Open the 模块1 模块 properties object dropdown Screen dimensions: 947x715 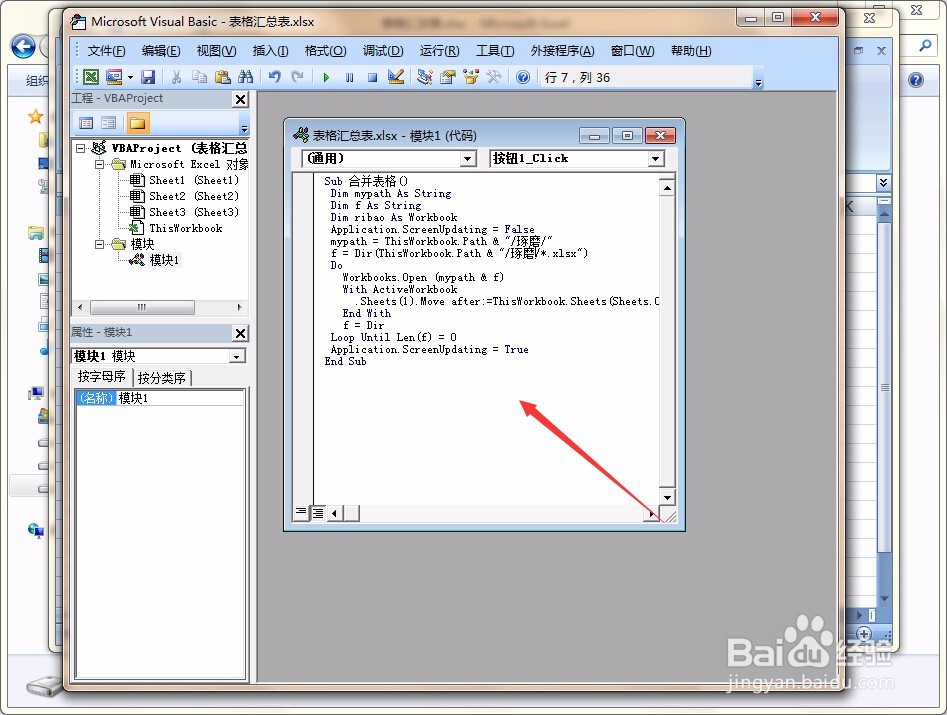[x=237, y=356]
